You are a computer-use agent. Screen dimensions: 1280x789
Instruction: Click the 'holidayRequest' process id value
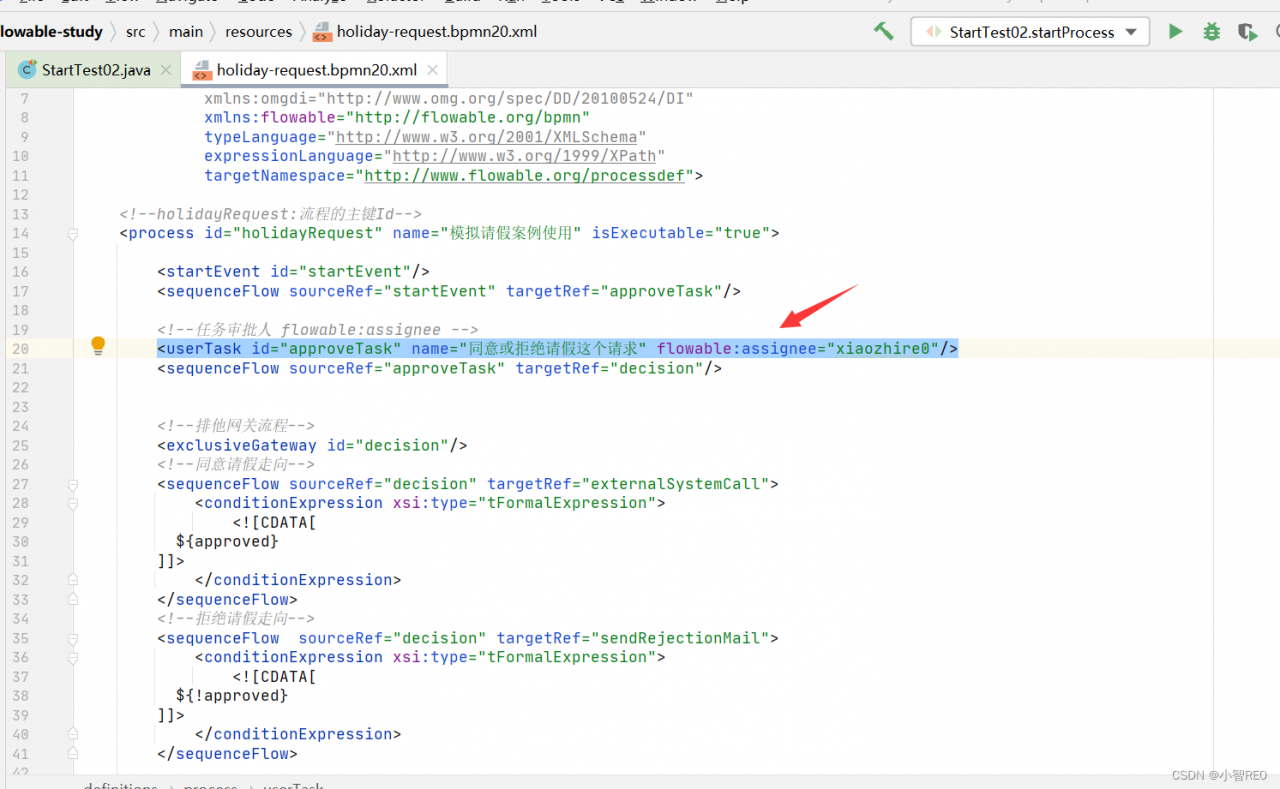(x=306, y=233)
